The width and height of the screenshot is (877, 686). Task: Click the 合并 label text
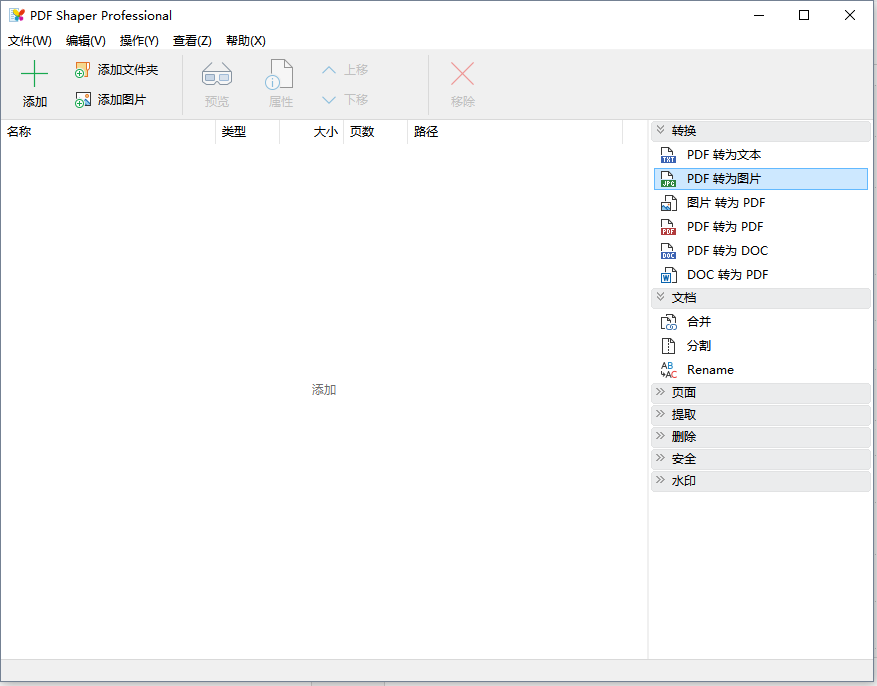tap(699, 322)
